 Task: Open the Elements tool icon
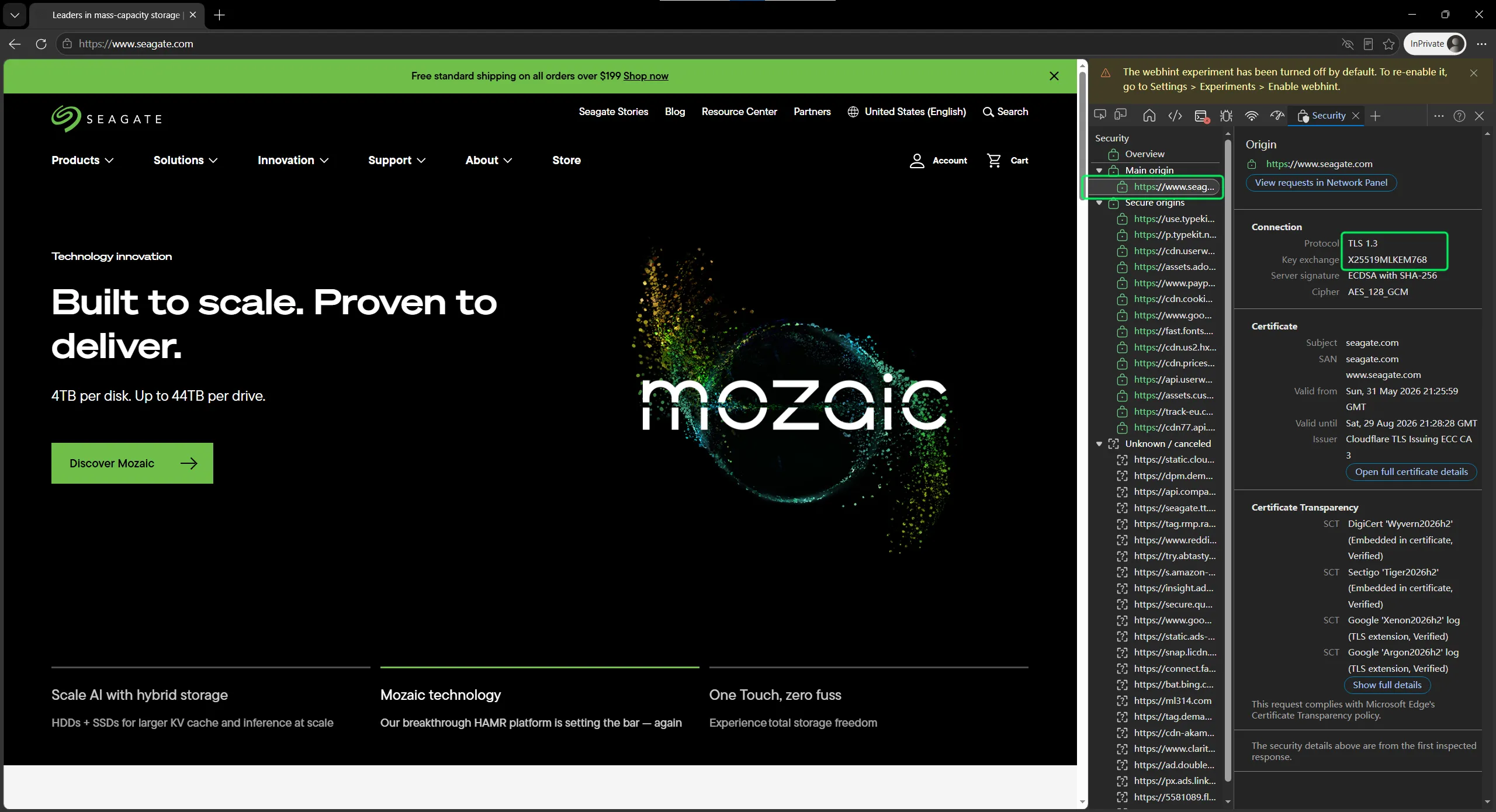1175,116
